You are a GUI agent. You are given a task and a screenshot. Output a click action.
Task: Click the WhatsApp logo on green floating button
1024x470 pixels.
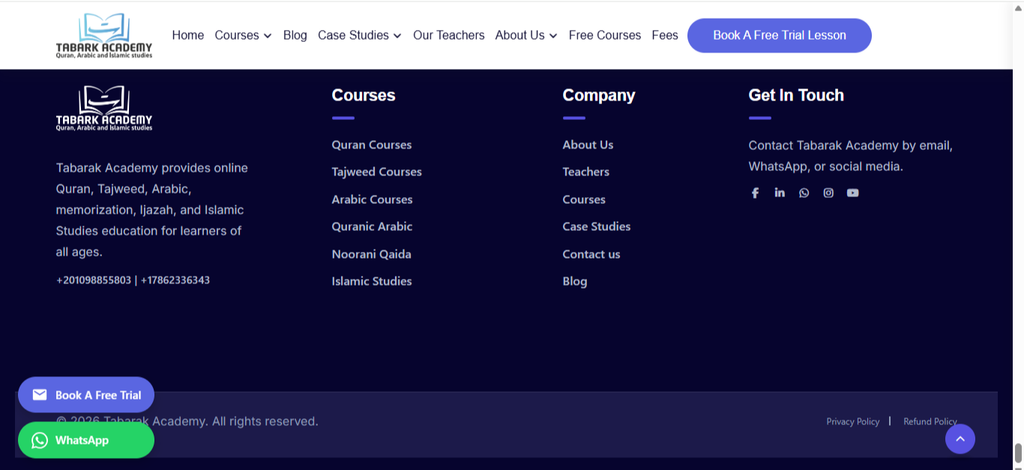click(40, 441)
